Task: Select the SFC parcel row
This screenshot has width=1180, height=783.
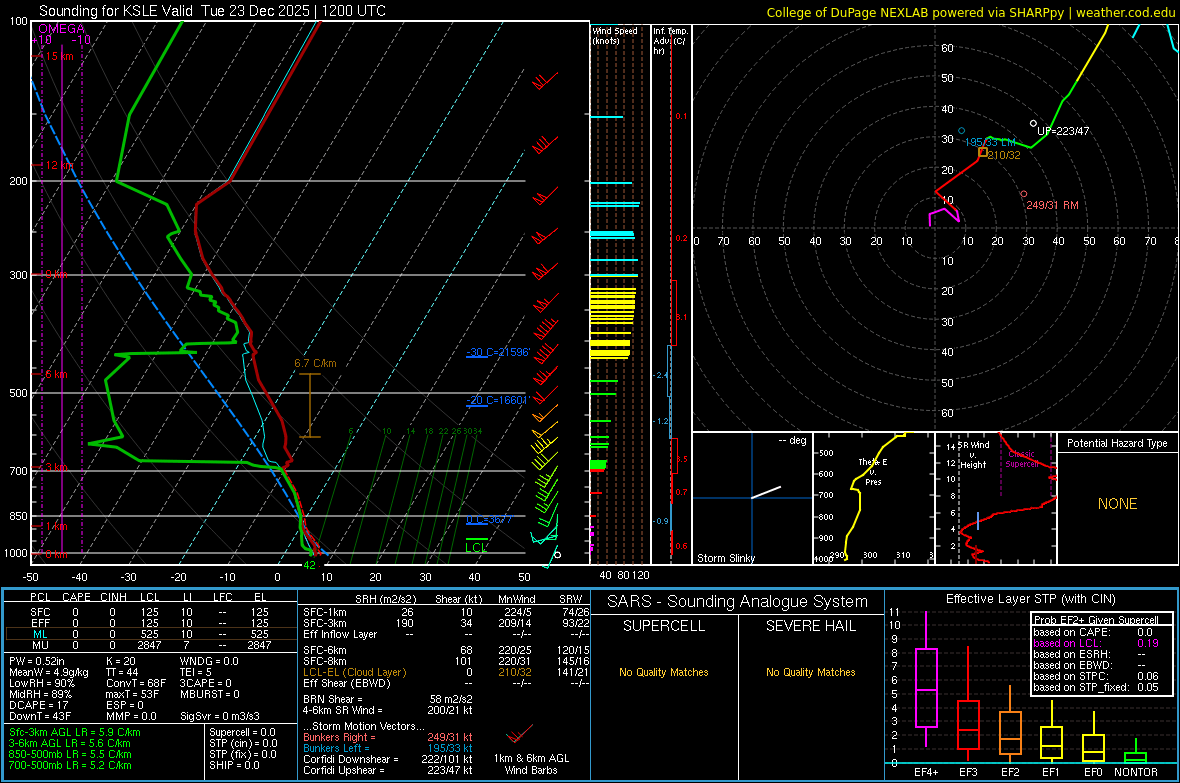Action: 150,612
